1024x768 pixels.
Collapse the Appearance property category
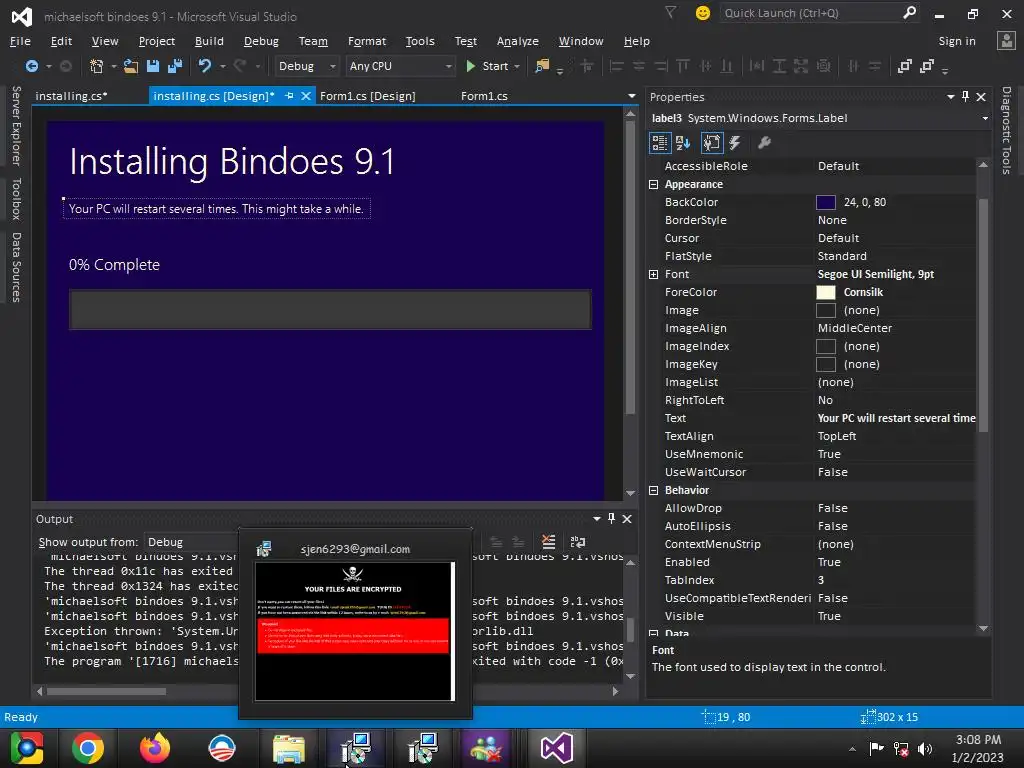click(653, 184)
